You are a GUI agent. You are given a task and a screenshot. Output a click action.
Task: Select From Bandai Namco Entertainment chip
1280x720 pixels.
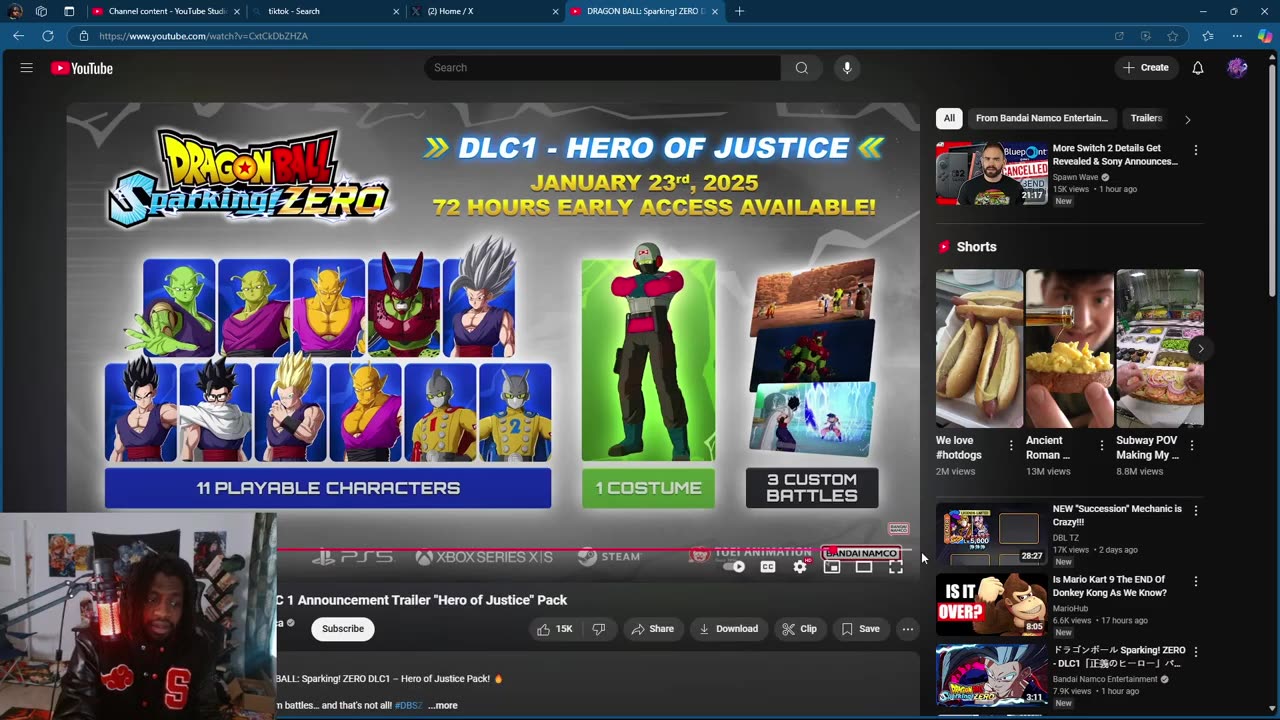pyautogui.click(x=1042, y=118)
